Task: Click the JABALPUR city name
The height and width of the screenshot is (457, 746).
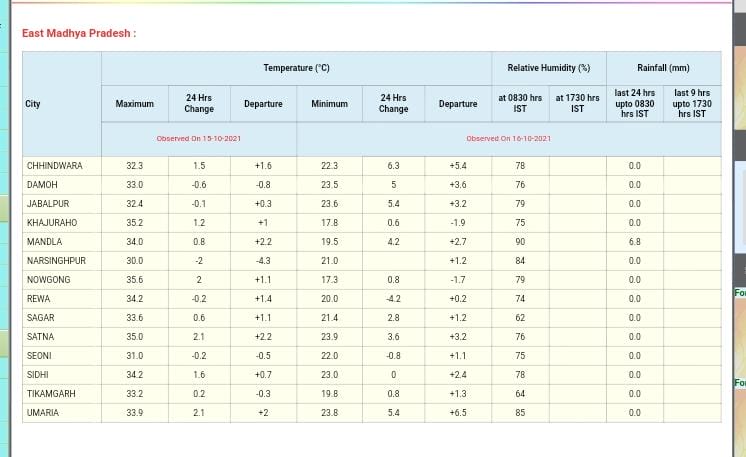Action: 48,204
